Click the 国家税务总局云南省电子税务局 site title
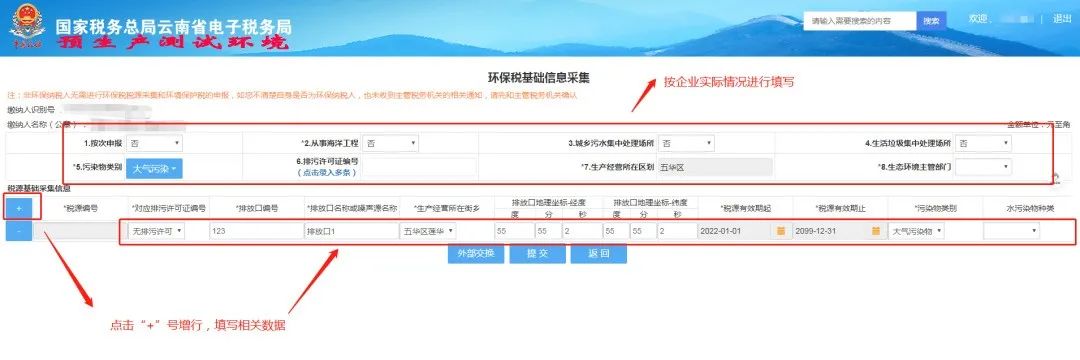Screen dimensions: 1080x360 click(174, 26)
